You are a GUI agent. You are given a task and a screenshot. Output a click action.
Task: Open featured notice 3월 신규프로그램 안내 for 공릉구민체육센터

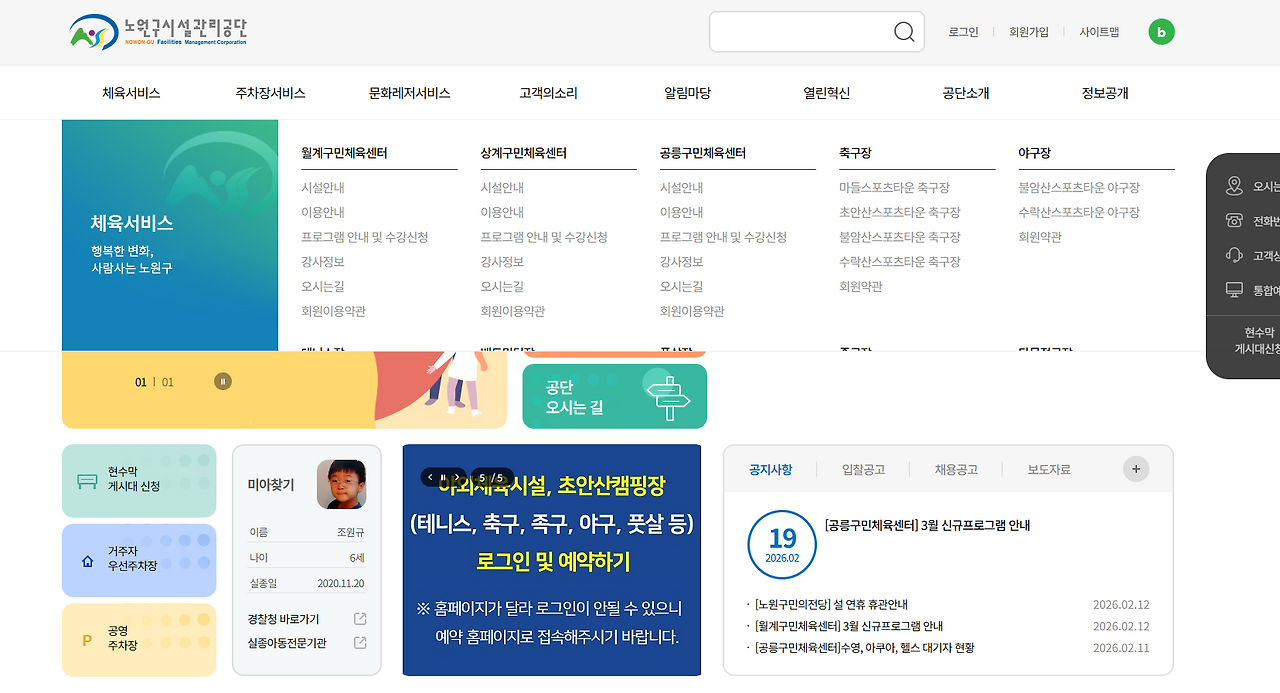coord(927,525)
